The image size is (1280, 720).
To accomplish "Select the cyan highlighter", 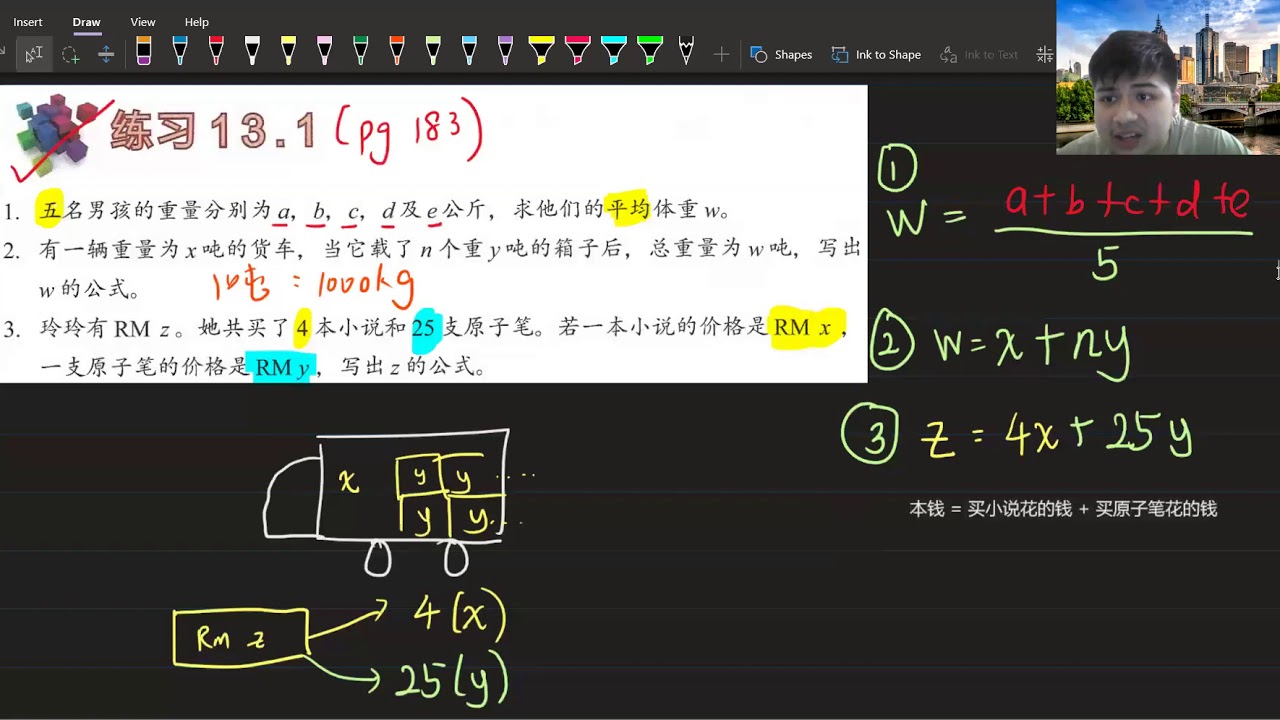I will (614, 51).
